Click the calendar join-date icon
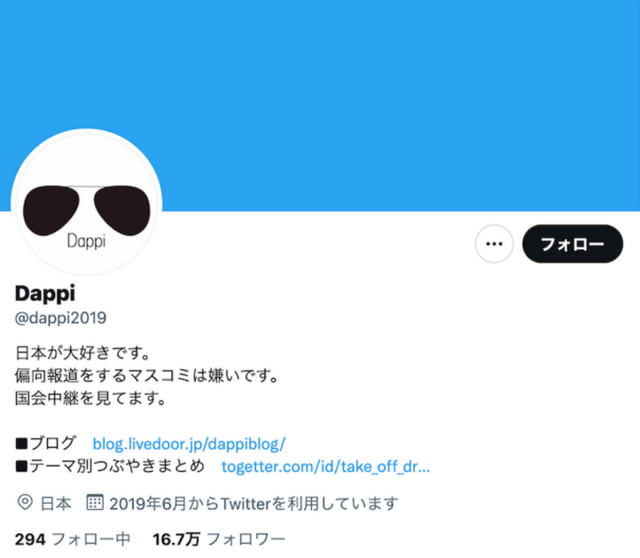Viewport: 640px width, 558px height. click(x=95, y=502)
